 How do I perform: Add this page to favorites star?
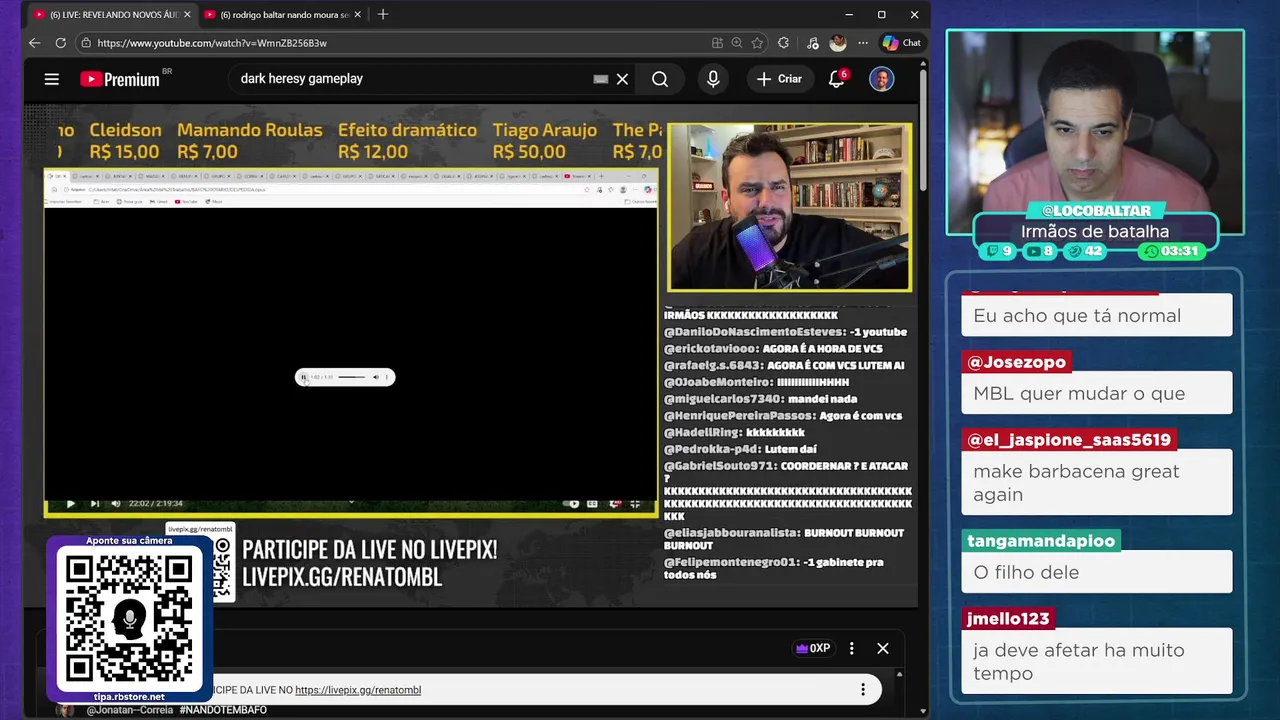(757, 43)
